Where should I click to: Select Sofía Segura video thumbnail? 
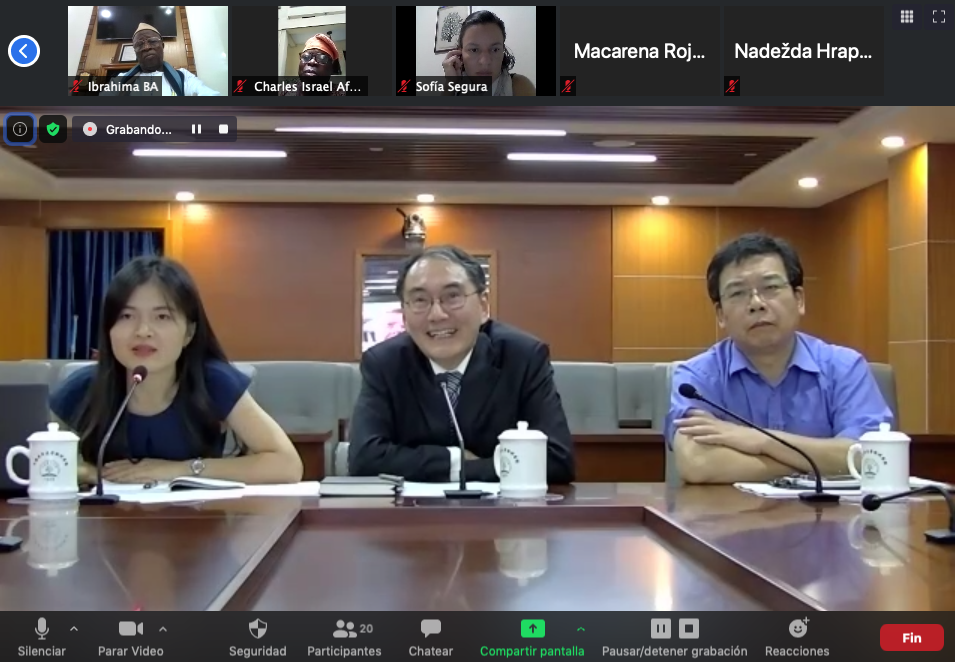point(476,51)
